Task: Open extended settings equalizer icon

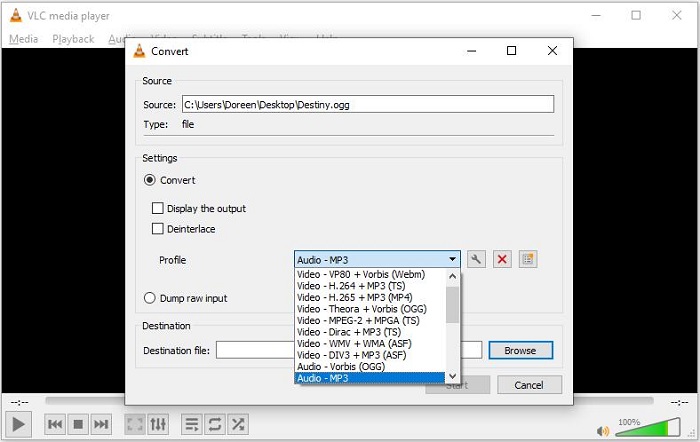Action: coord(158,425)
